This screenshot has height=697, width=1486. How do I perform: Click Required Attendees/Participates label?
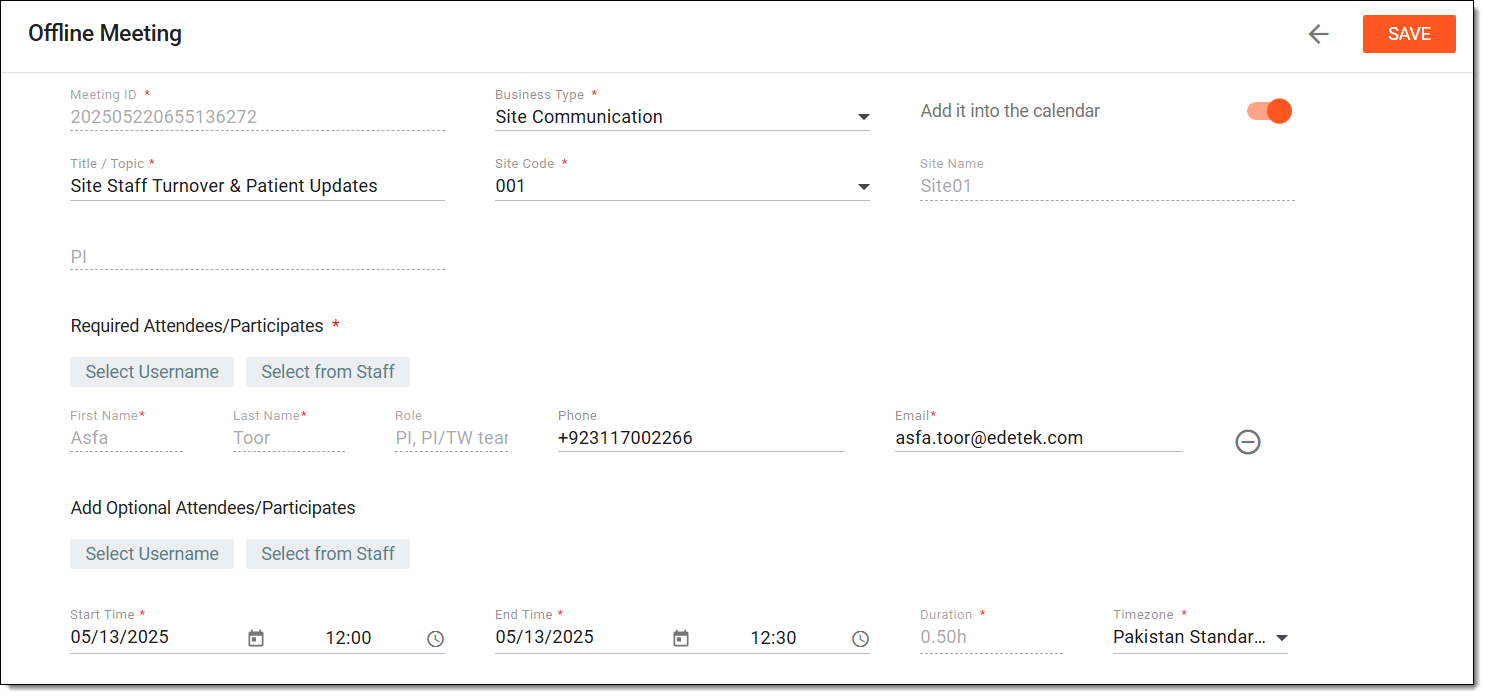197,326
